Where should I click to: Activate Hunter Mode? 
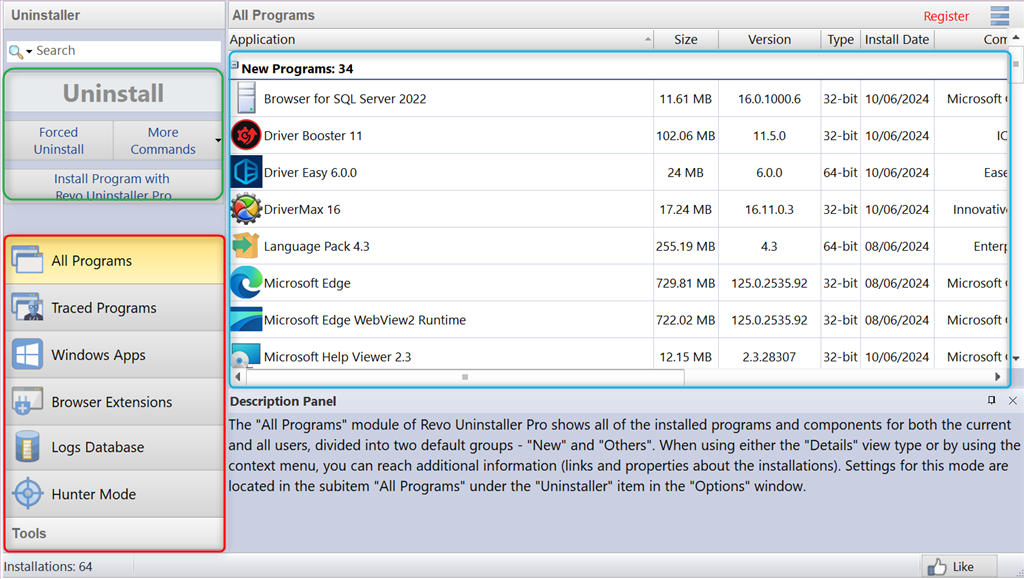pos(115,494)
